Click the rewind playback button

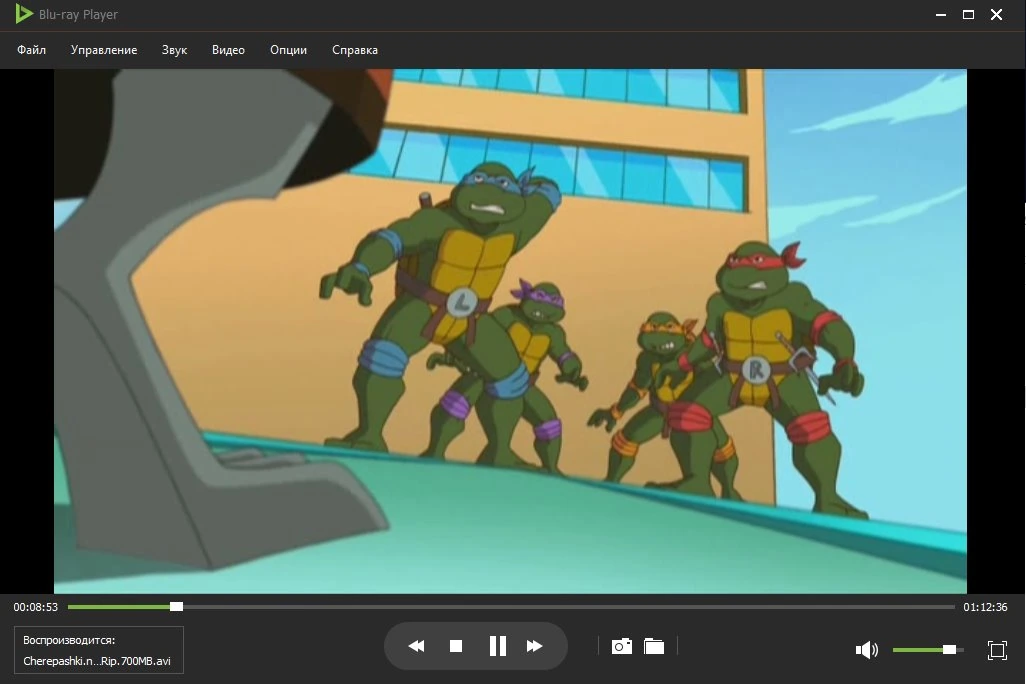(416, 646)
